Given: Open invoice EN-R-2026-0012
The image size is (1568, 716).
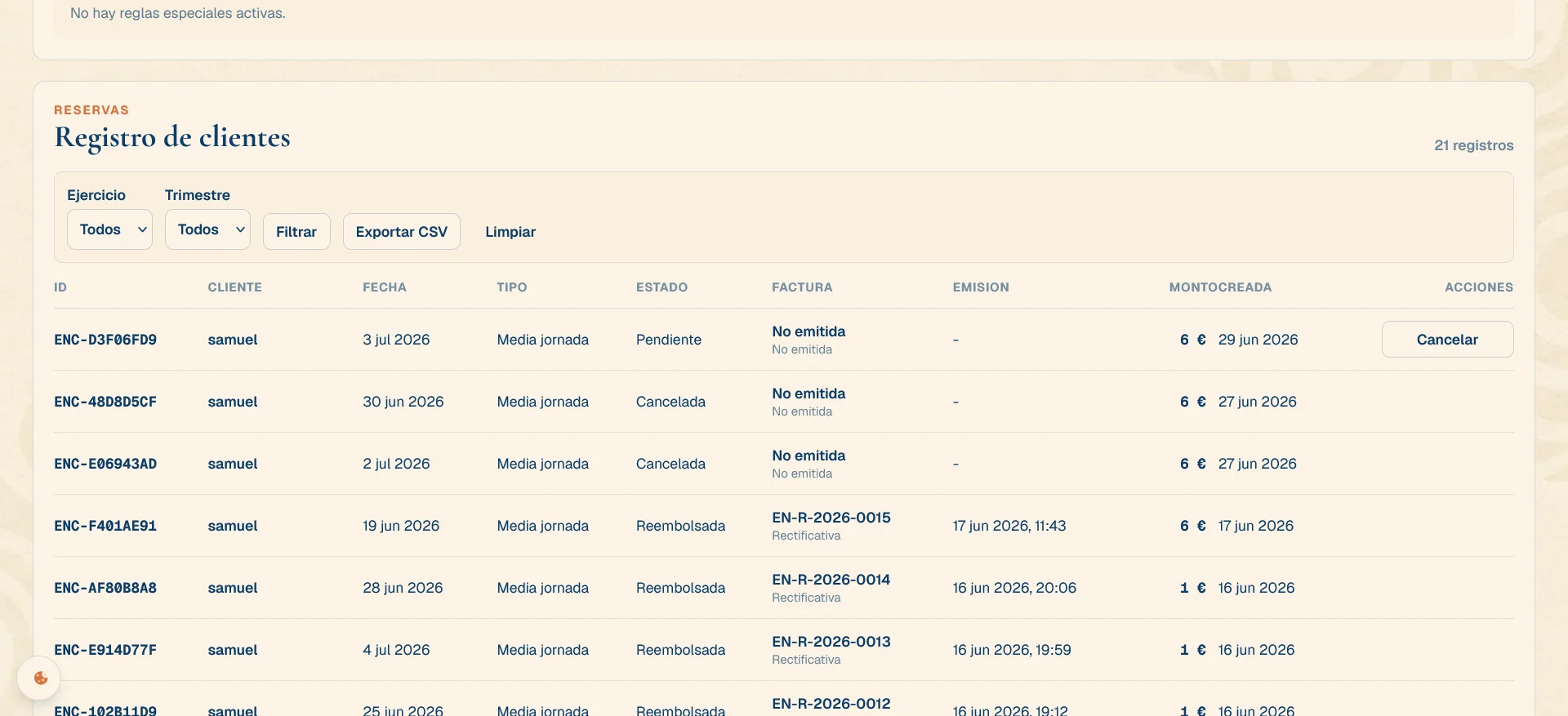Looking at the screenshot, I should pos(831,704).
